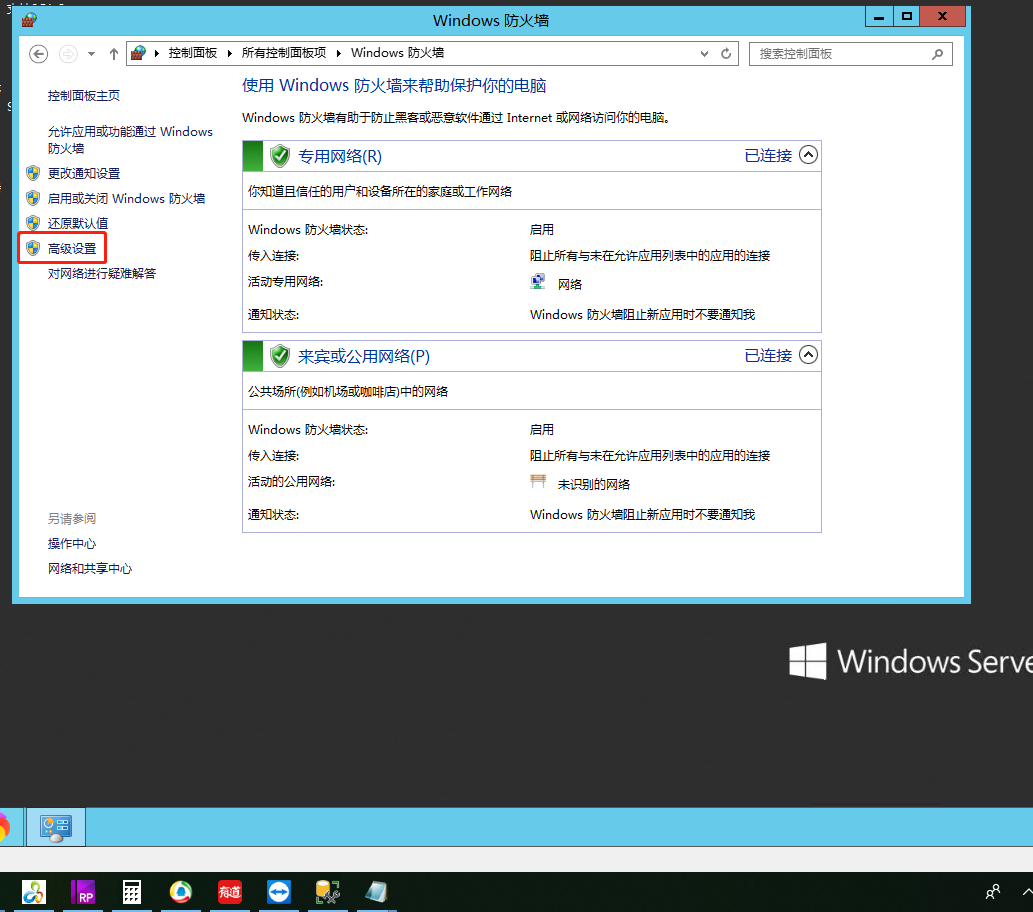Click shield icon beside 还原默认值
The height and width of the screenshot is (912, 1033).
(33, 223)
